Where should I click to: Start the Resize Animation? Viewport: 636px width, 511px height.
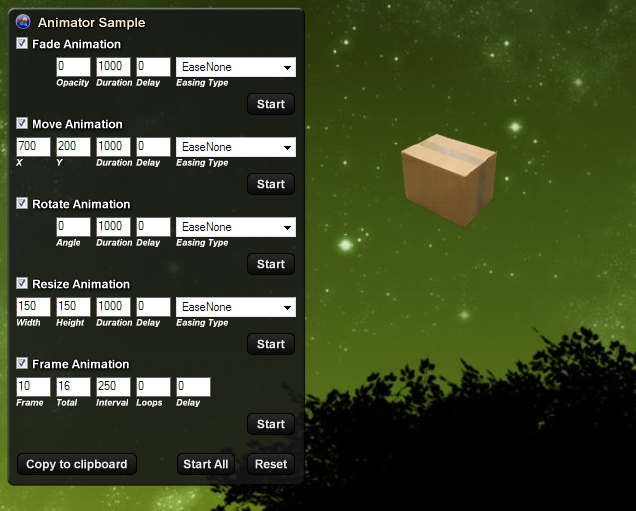[271, 344]
